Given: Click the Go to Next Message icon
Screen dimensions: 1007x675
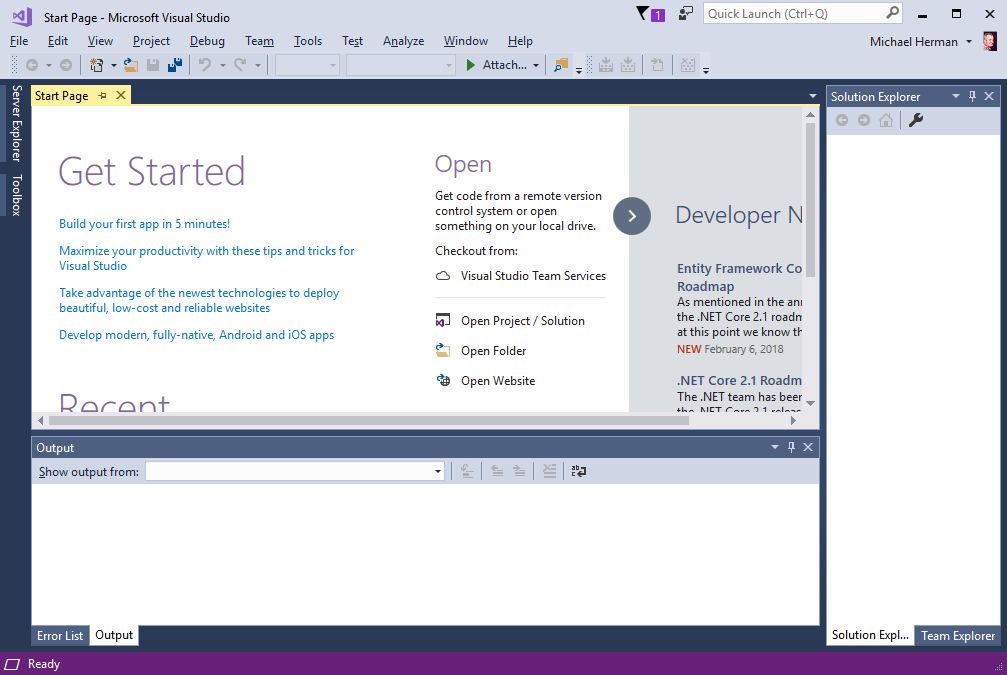Looking at the screenshot, I should pyautogui.click(x=519, y=471).
